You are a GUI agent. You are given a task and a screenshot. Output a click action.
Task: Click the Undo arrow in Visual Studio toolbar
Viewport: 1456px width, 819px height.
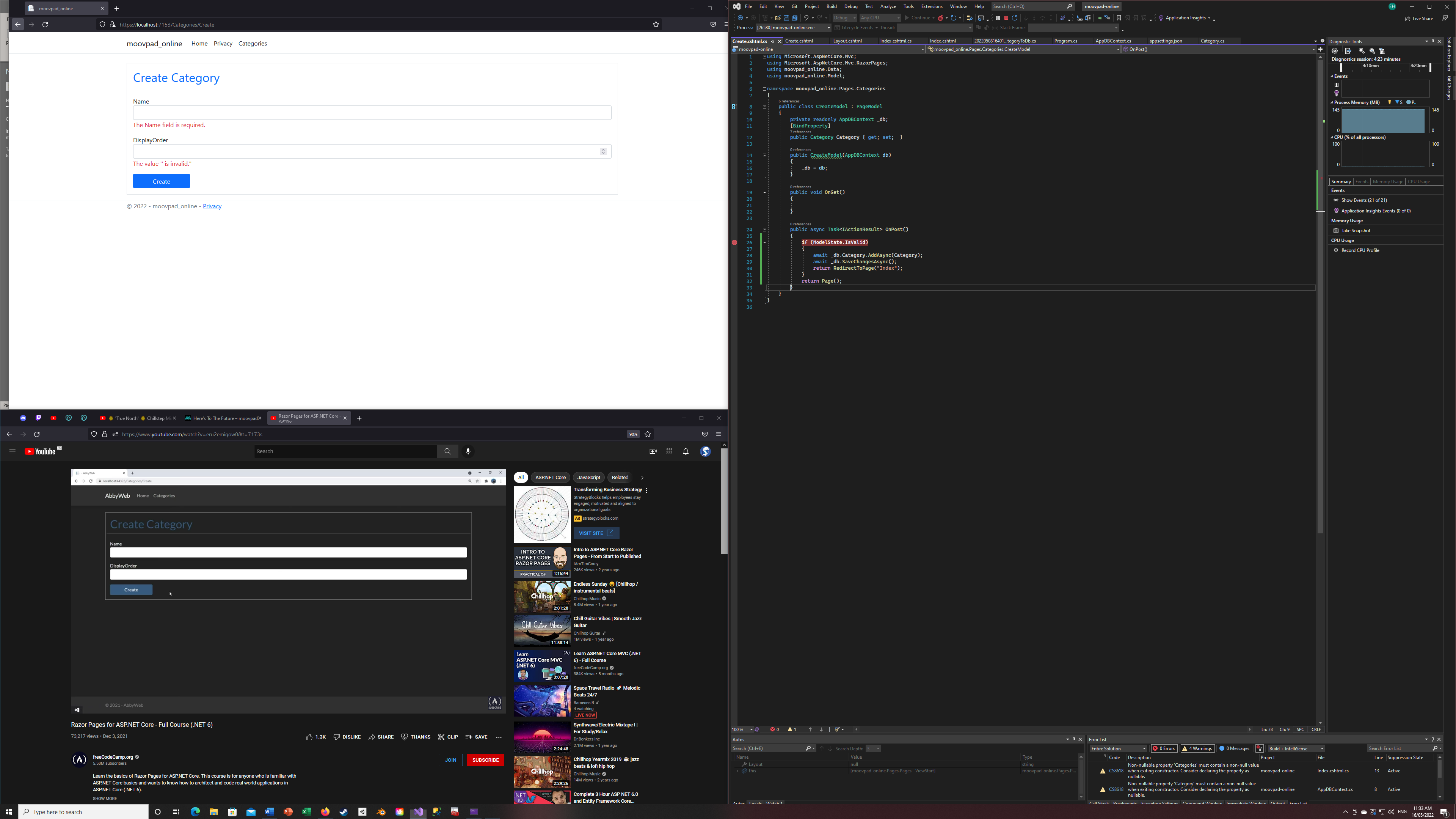806,18
